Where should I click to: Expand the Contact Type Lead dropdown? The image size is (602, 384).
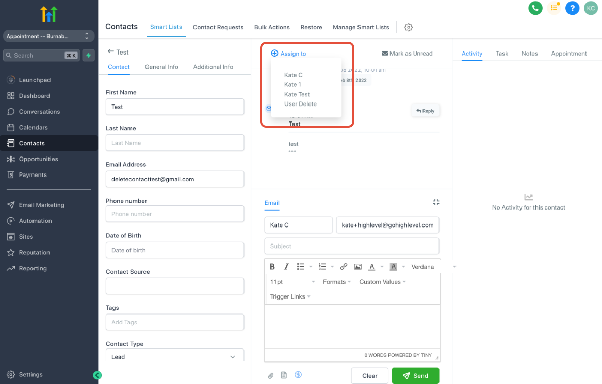click(x=175, y=356)
